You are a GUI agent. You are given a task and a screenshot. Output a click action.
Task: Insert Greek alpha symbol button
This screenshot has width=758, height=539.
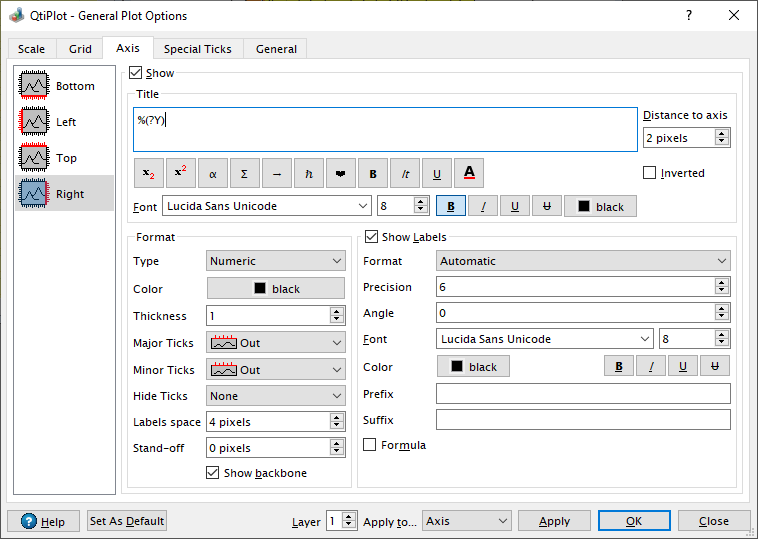[213, 173]
